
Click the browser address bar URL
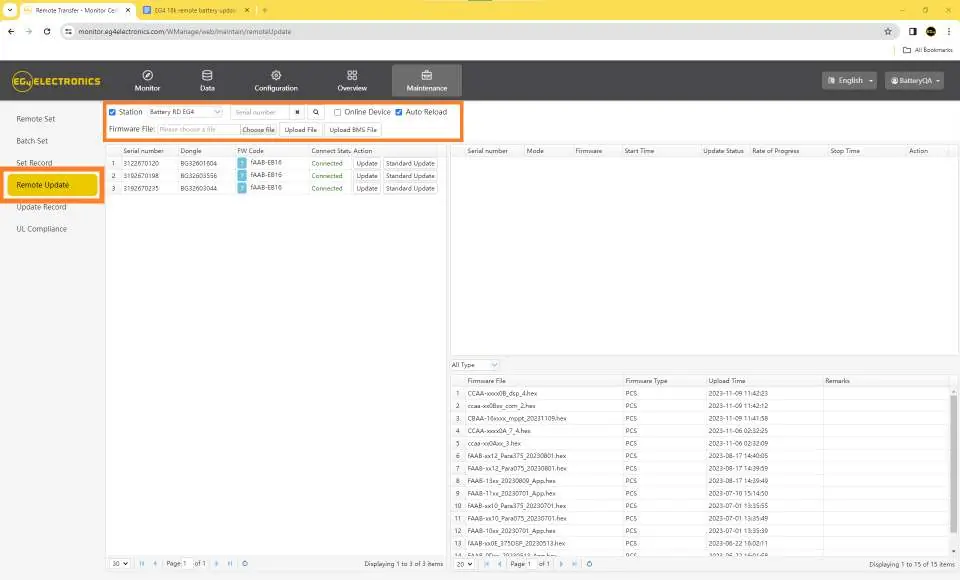coord(184,31)
